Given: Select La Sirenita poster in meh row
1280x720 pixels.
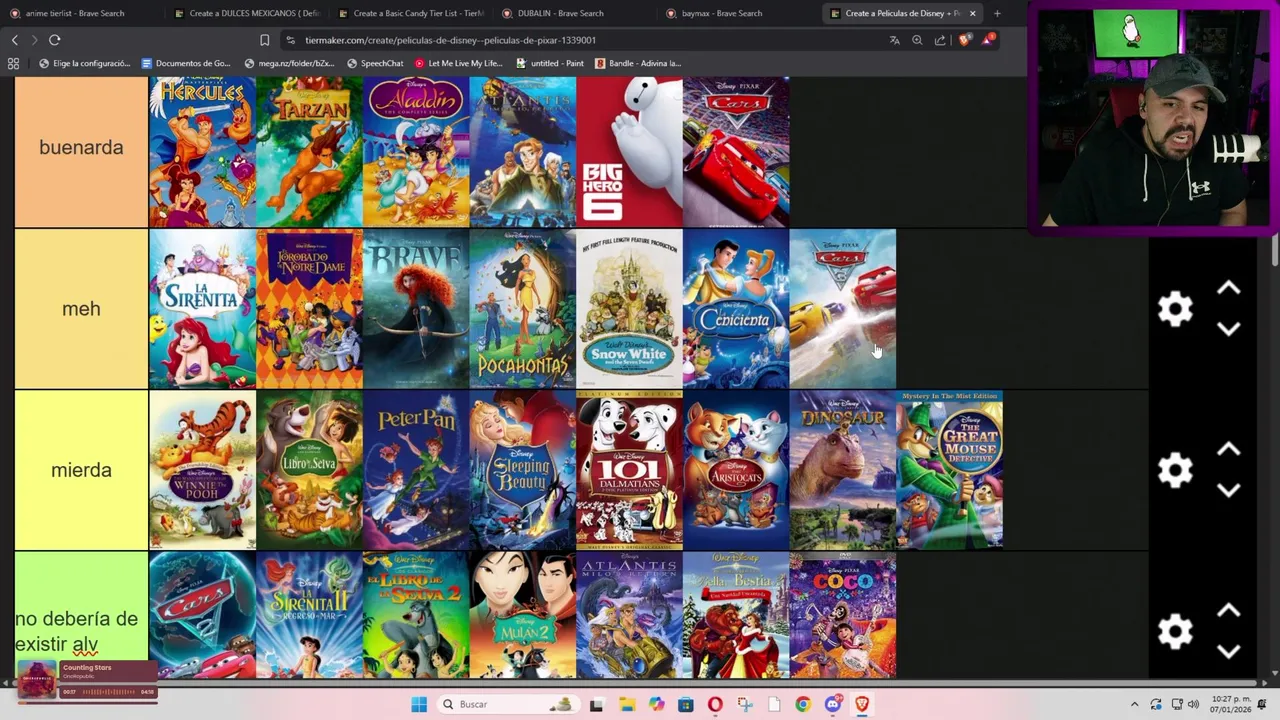Looking at the screenshot, I should (202, 309).
